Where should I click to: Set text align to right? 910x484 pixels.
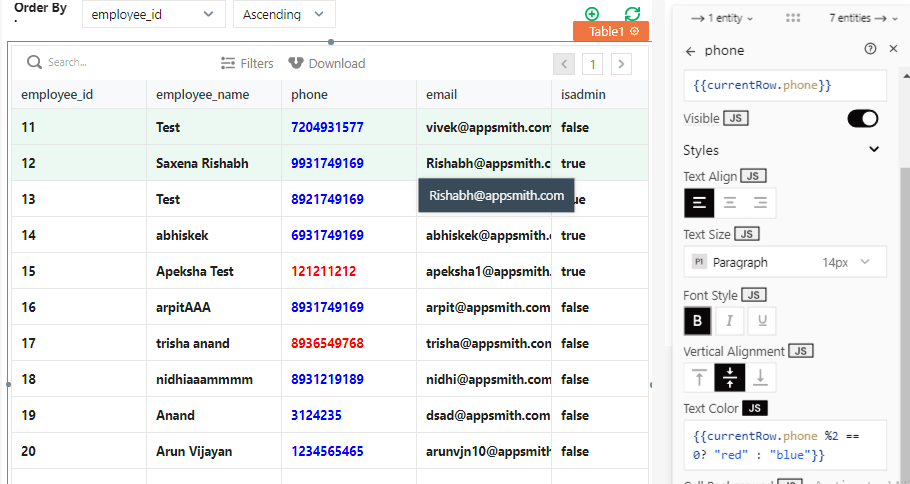coord(760,203)
